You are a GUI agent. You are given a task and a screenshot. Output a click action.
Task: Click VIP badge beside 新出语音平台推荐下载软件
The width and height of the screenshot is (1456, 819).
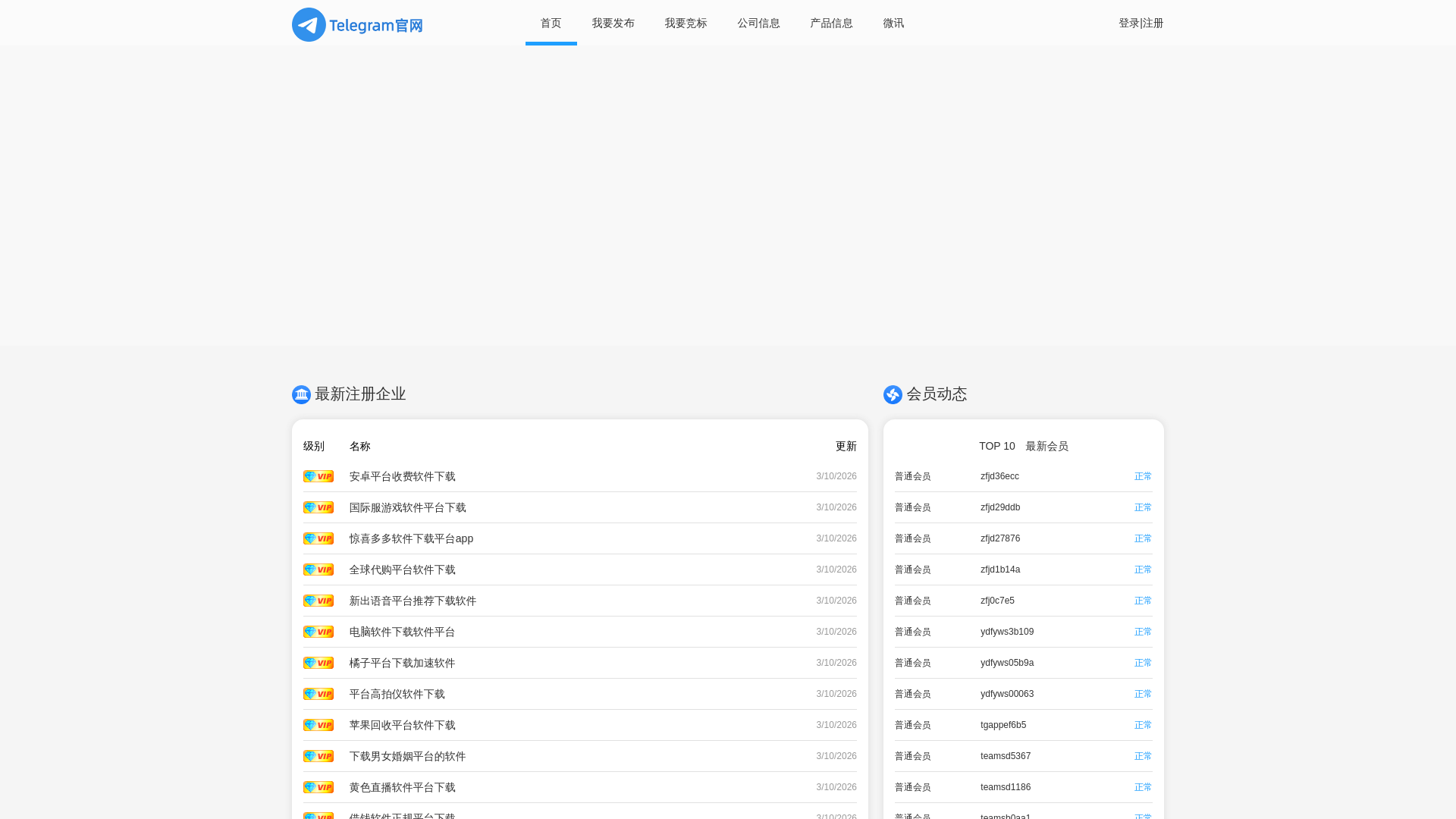(318, 601)
